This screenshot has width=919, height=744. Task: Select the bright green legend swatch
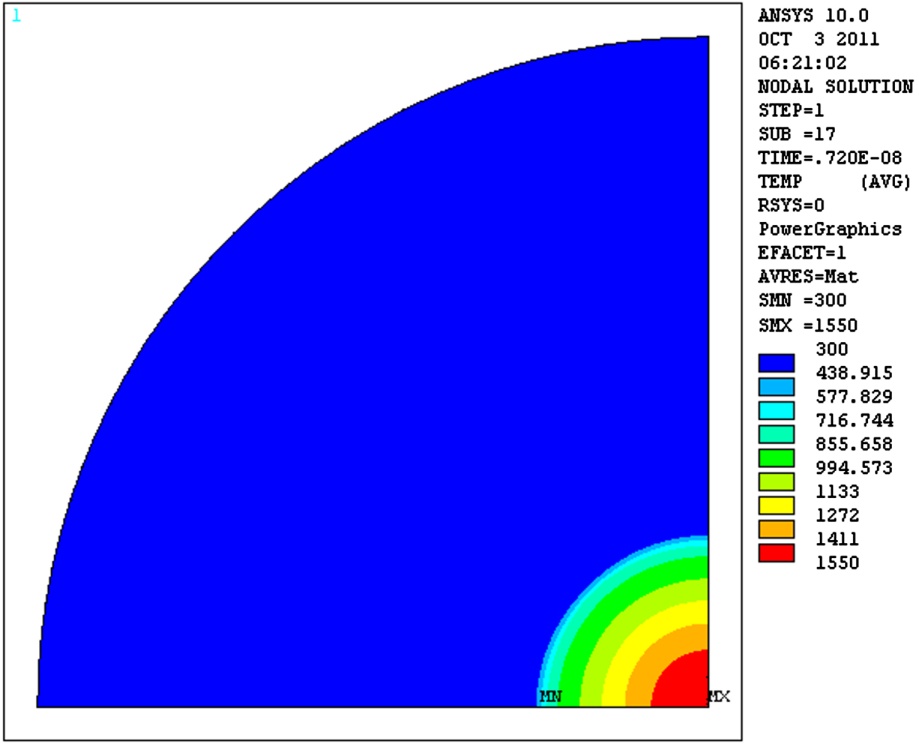(776, 458)
